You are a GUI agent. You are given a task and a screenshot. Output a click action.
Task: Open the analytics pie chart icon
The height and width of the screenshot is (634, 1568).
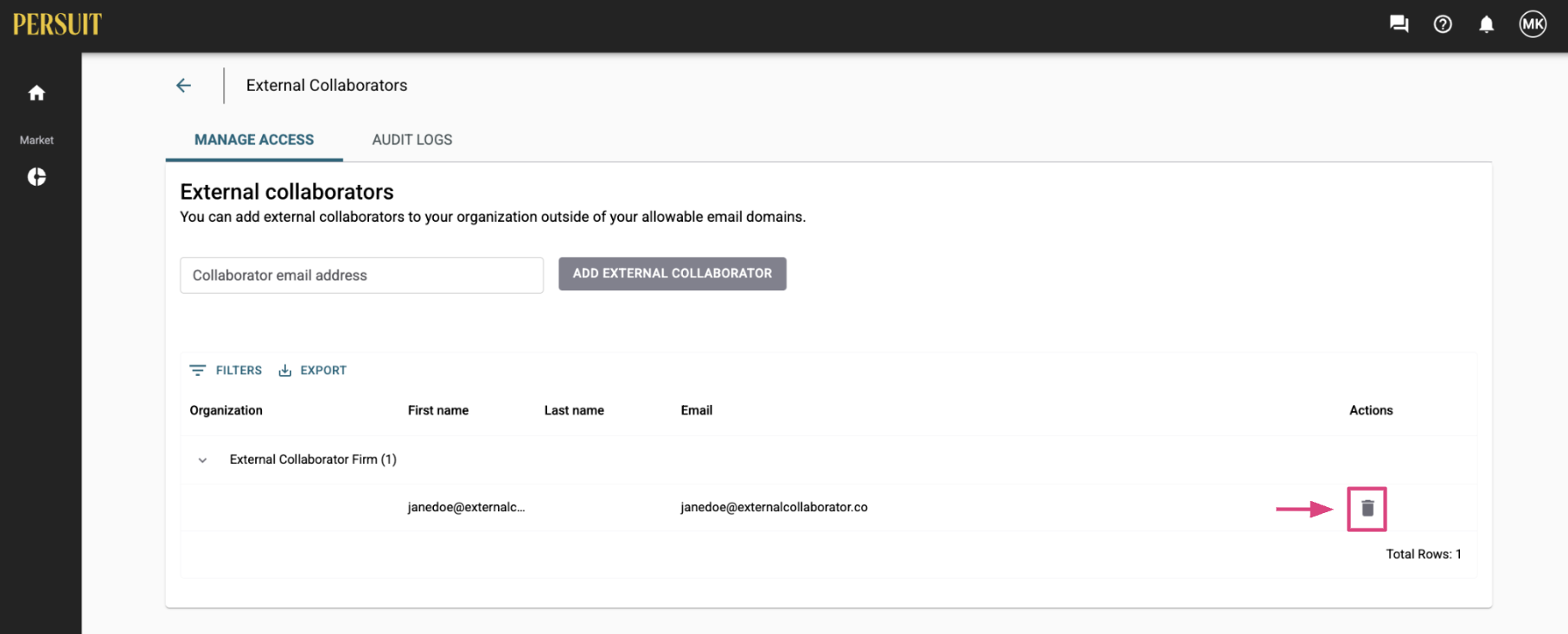point(36,177)
